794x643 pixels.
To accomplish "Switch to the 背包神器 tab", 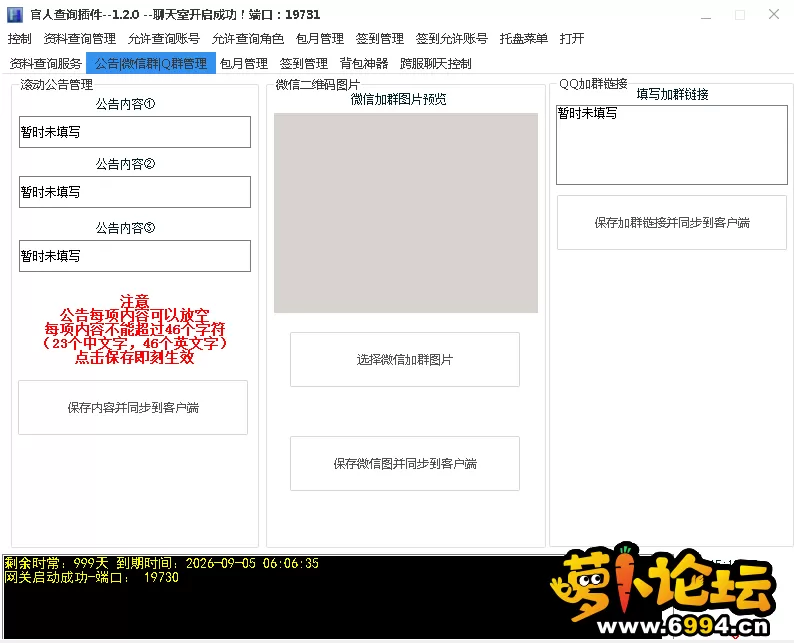I will (364, 63).
